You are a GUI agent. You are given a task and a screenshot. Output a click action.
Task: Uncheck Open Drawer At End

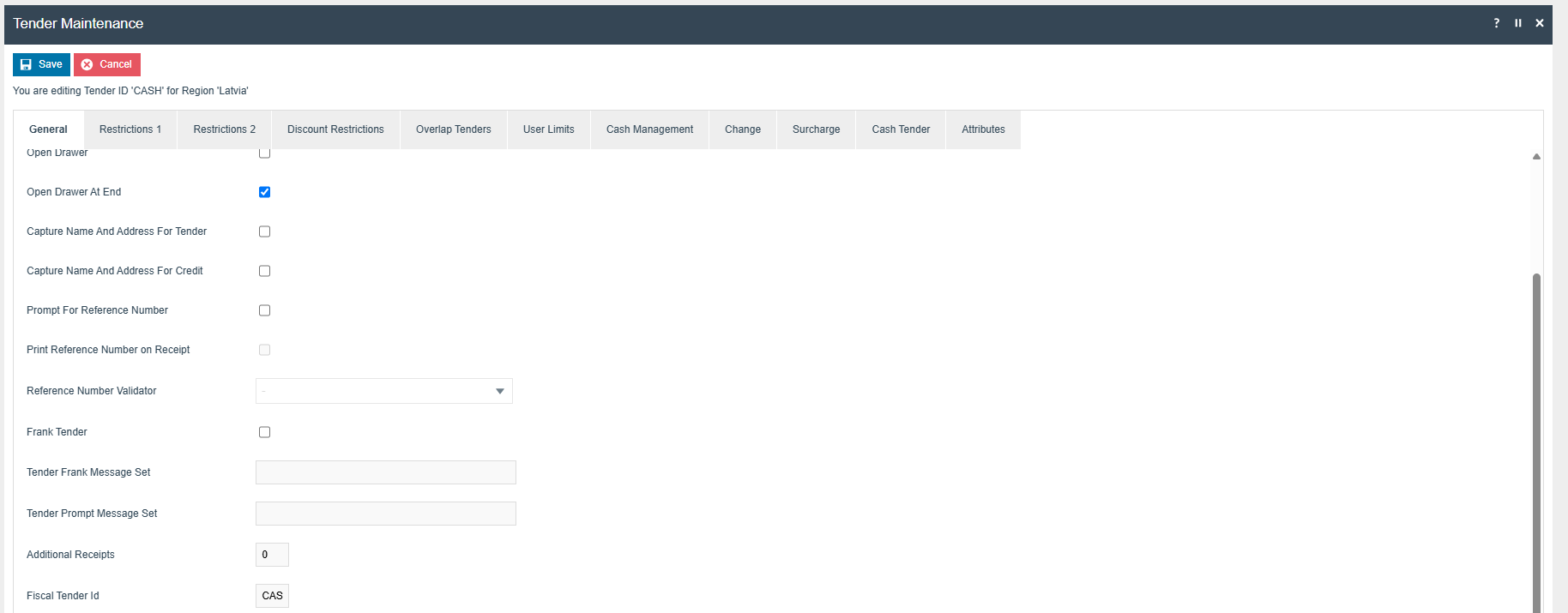(264, 192)
